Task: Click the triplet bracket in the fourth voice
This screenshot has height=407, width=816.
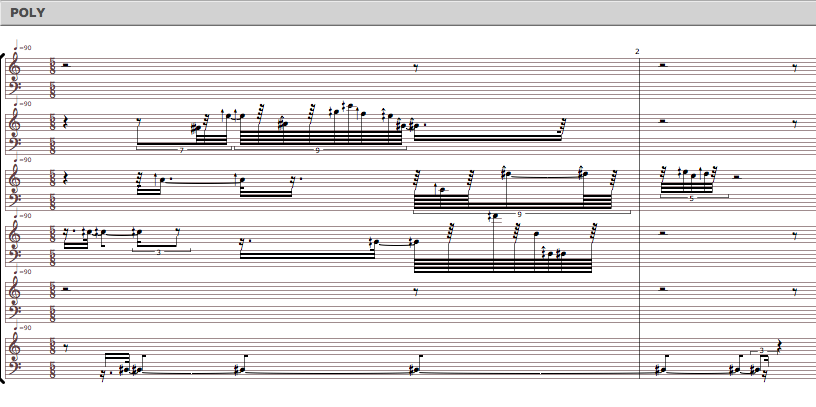Action: click(158, 252)
